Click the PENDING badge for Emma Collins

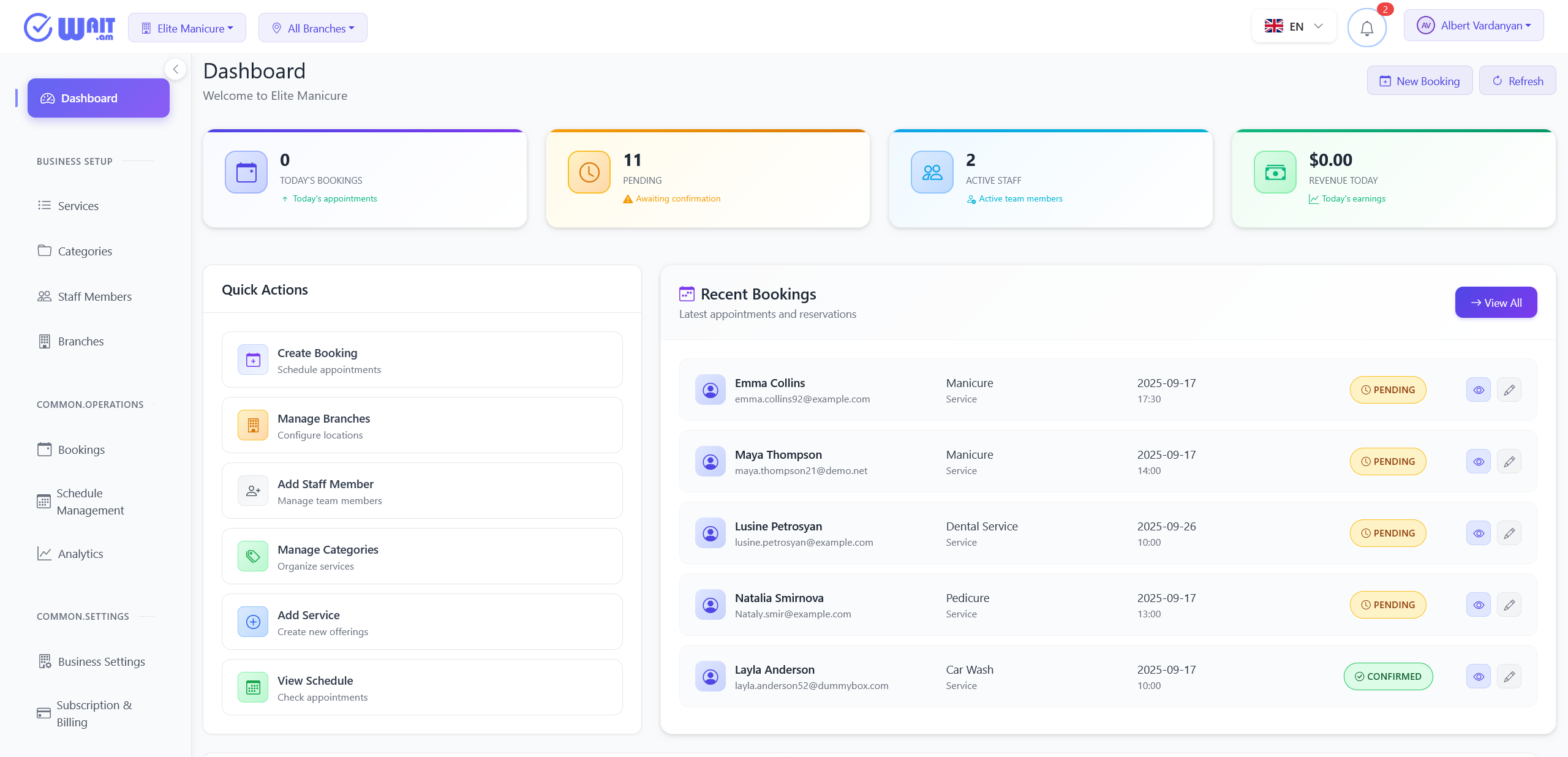coord(1388,390)
